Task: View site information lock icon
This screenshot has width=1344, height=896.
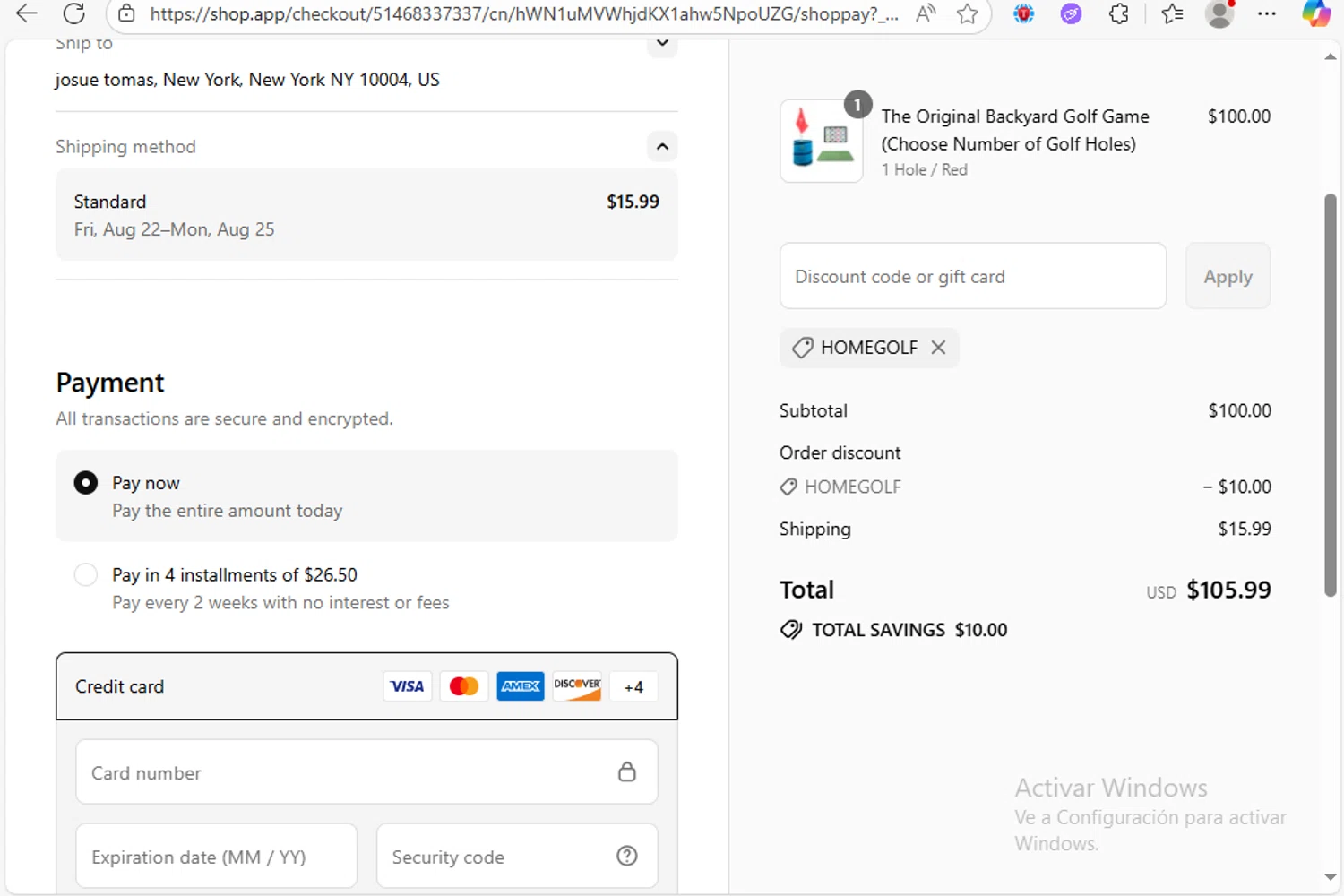Action: click(x=127, y=13)
